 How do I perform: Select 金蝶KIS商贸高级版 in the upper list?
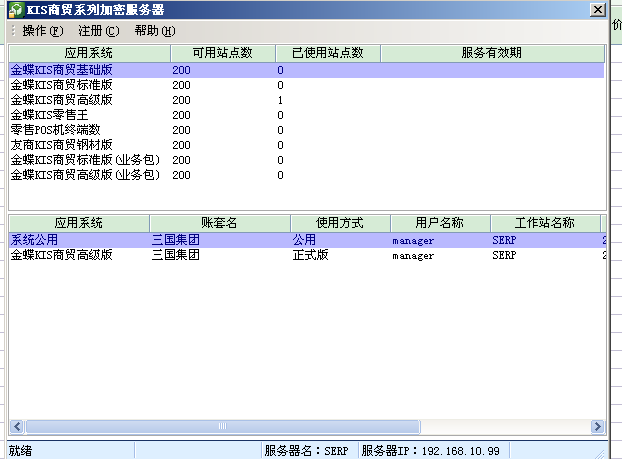(x=306, y=100)
